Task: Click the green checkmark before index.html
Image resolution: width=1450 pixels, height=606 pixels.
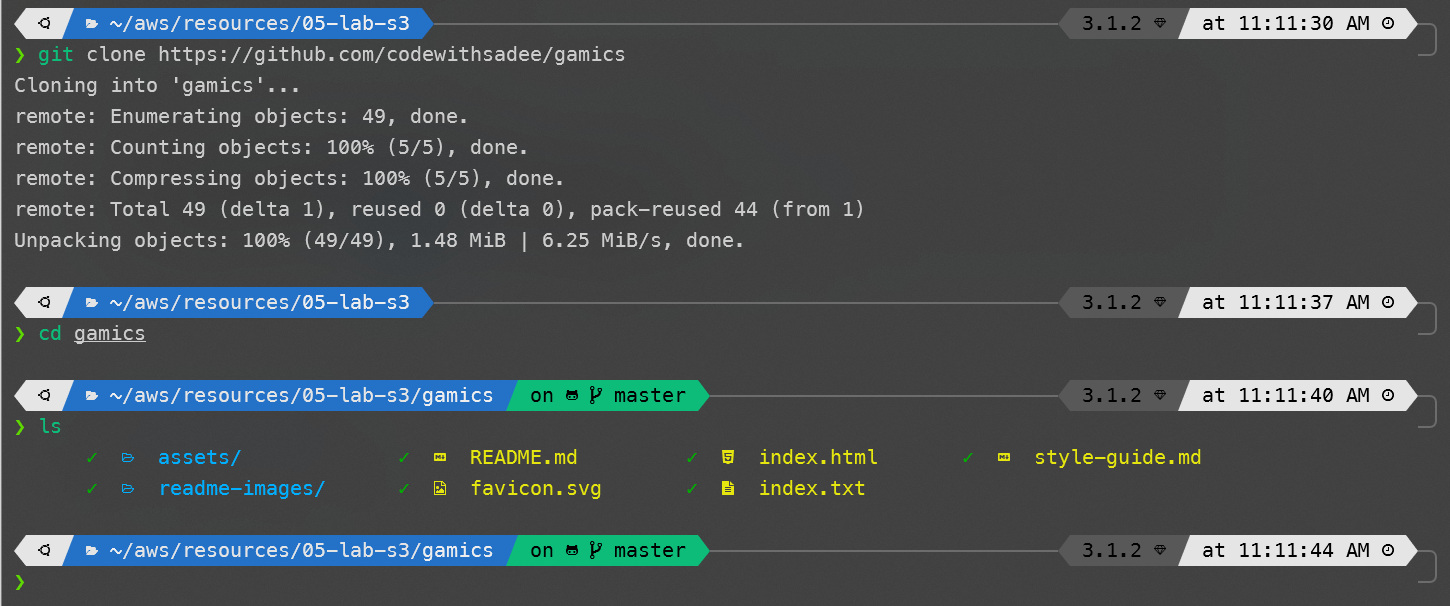Action: (692, 458)
